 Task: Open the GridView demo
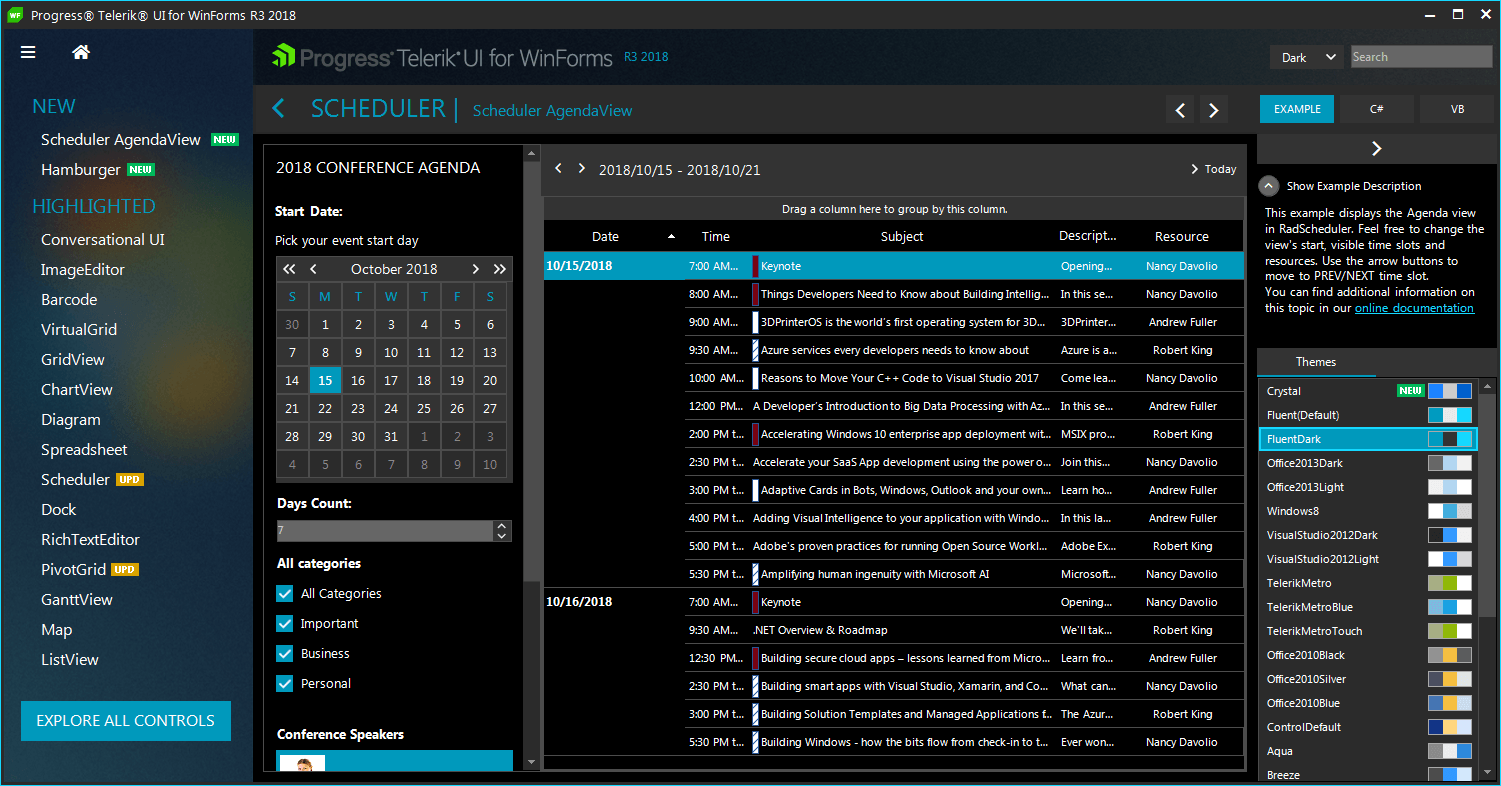pyautogui.click(x=73, y=360)
